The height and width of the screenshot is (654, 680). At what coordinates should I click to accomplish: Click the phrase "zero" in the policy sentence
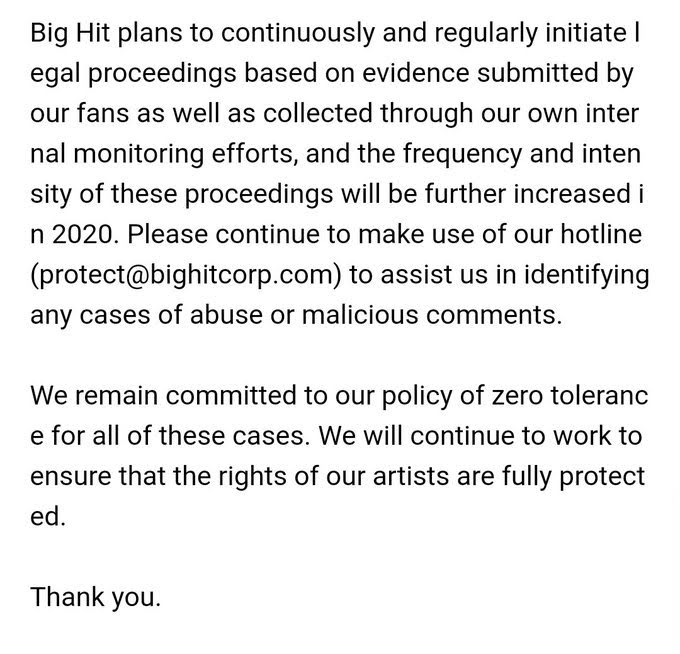click(x=517, y=396)
